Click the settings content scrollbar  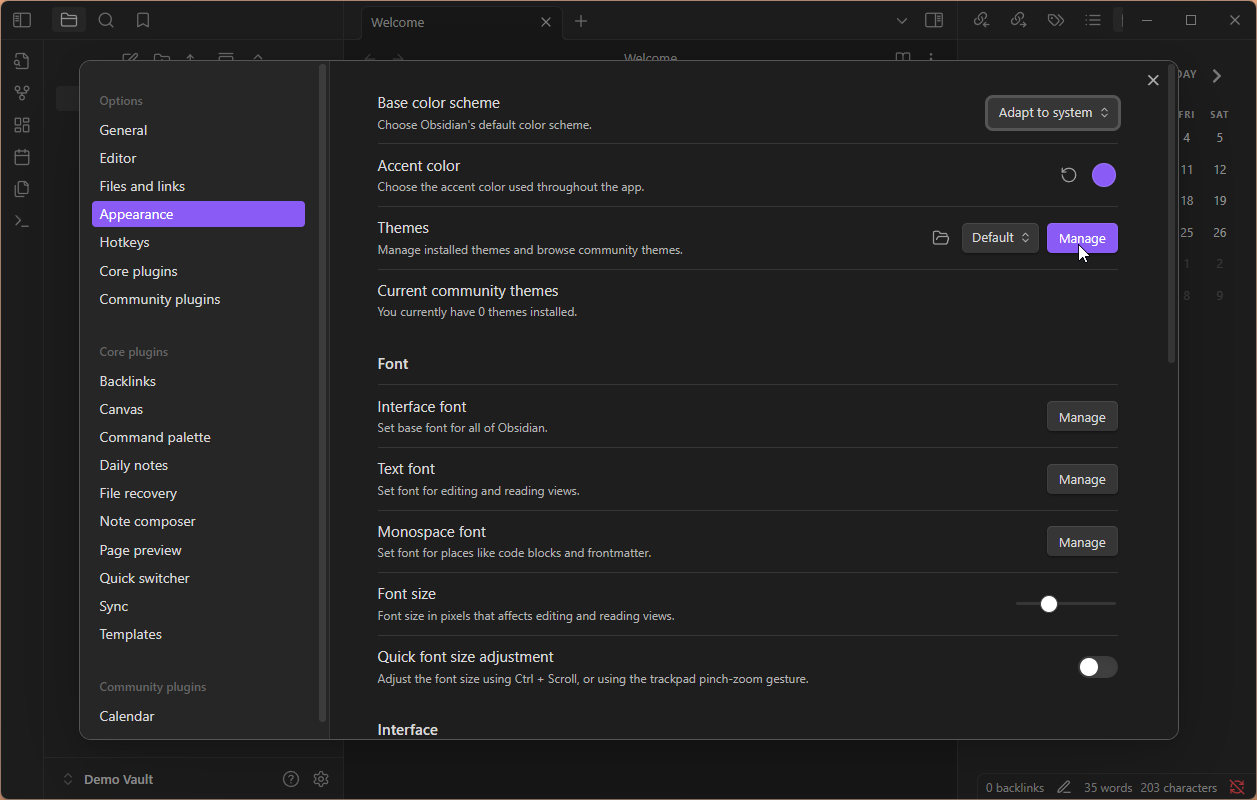click(1172, 213)
